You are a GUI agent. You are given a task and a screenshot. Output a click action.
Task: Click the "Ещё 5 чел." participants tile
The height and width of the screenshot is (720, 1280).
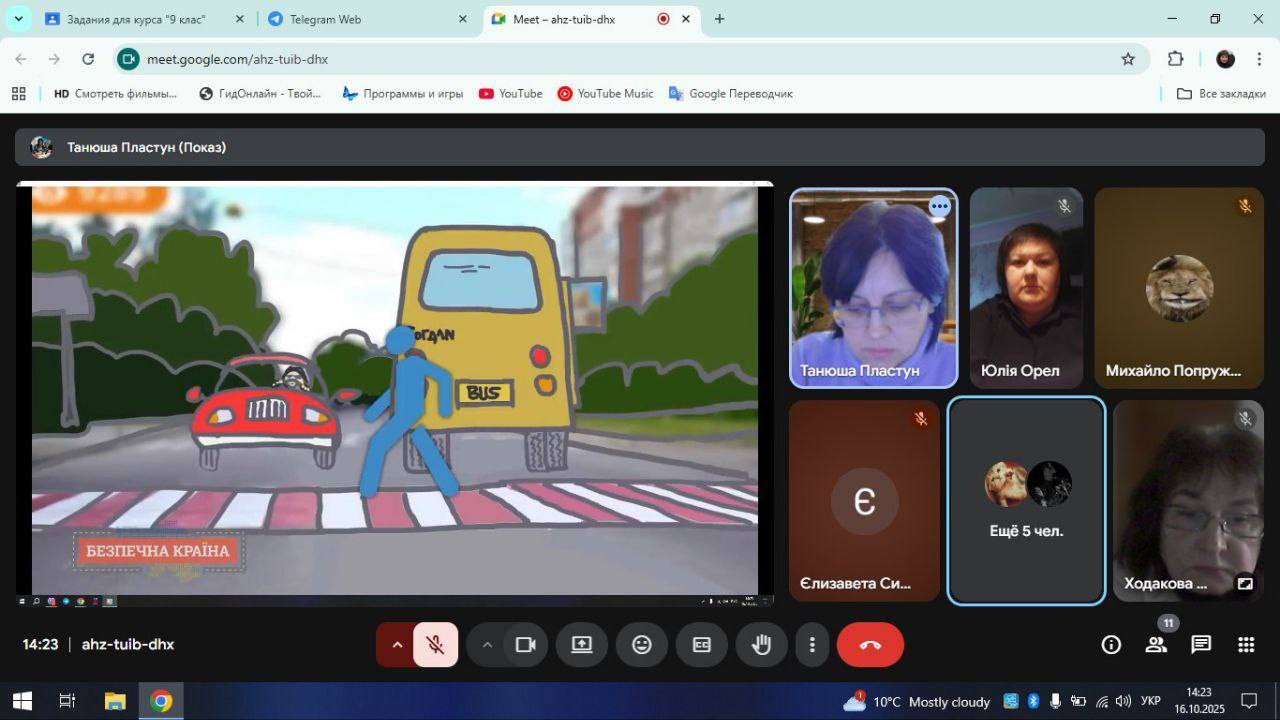pos(1026,501)
